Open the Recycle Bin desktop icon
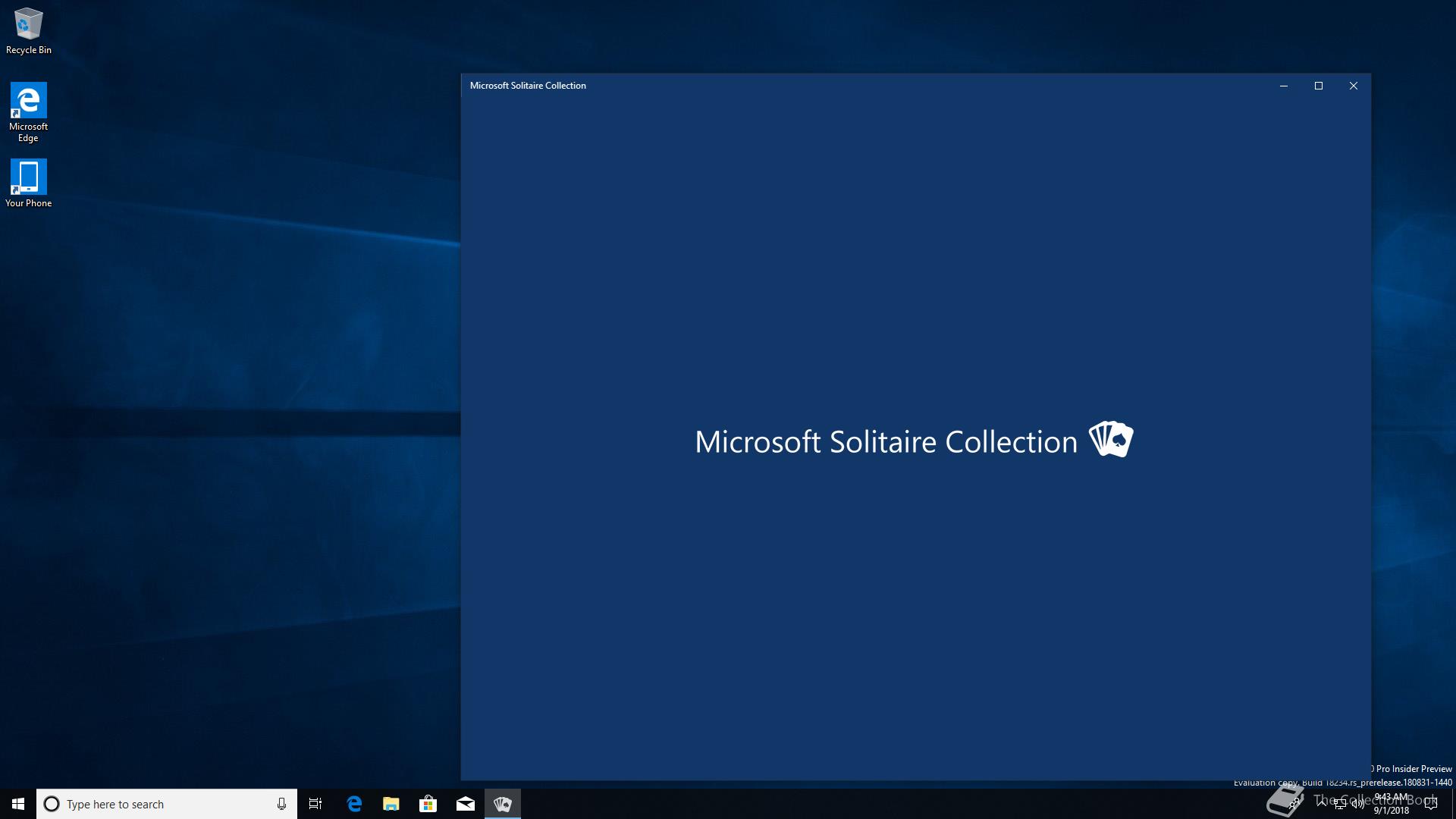 pyautogui.click(x=28, y=31)
